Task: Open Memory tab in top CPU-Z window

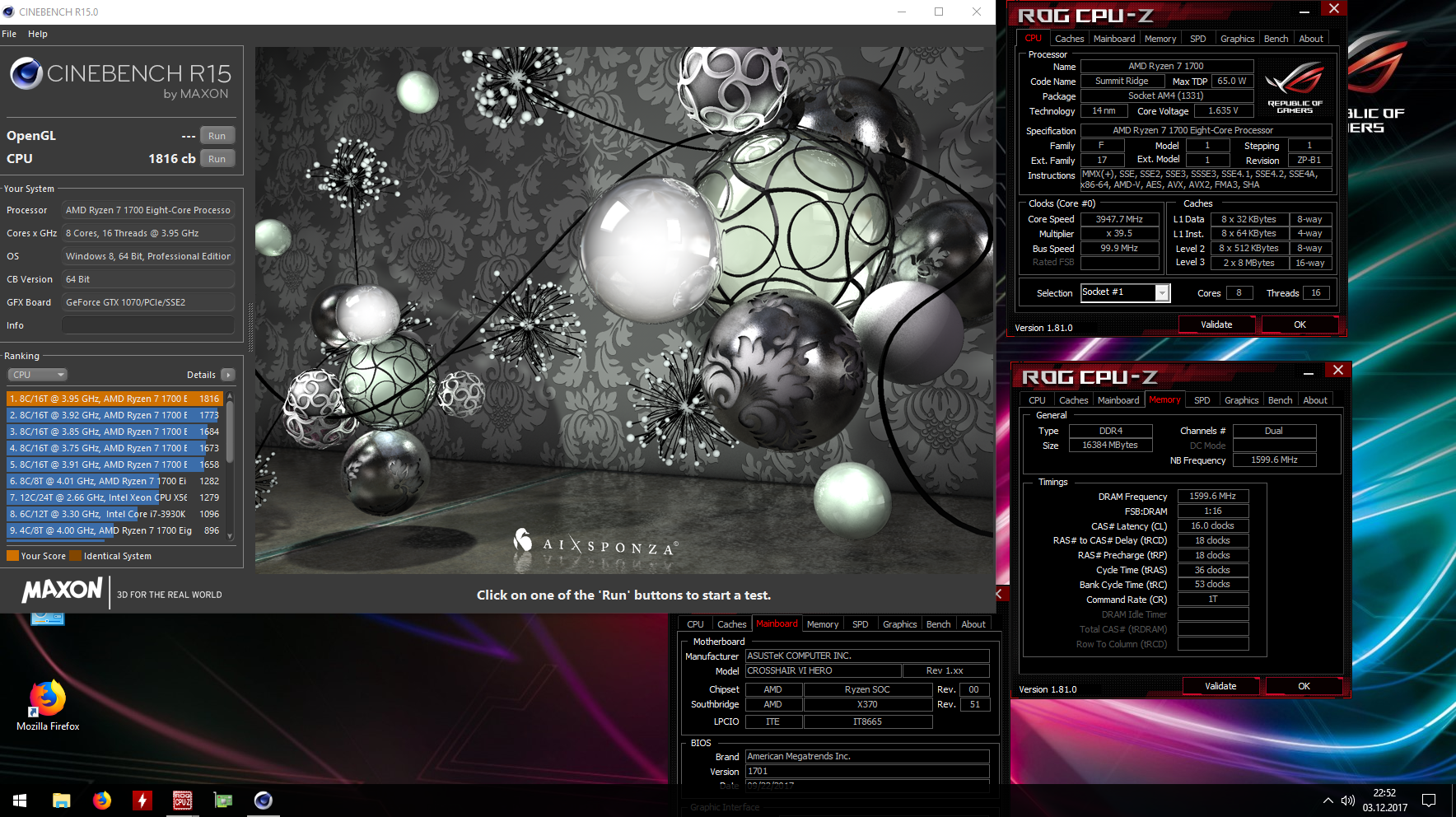Action: (1160, 39)
